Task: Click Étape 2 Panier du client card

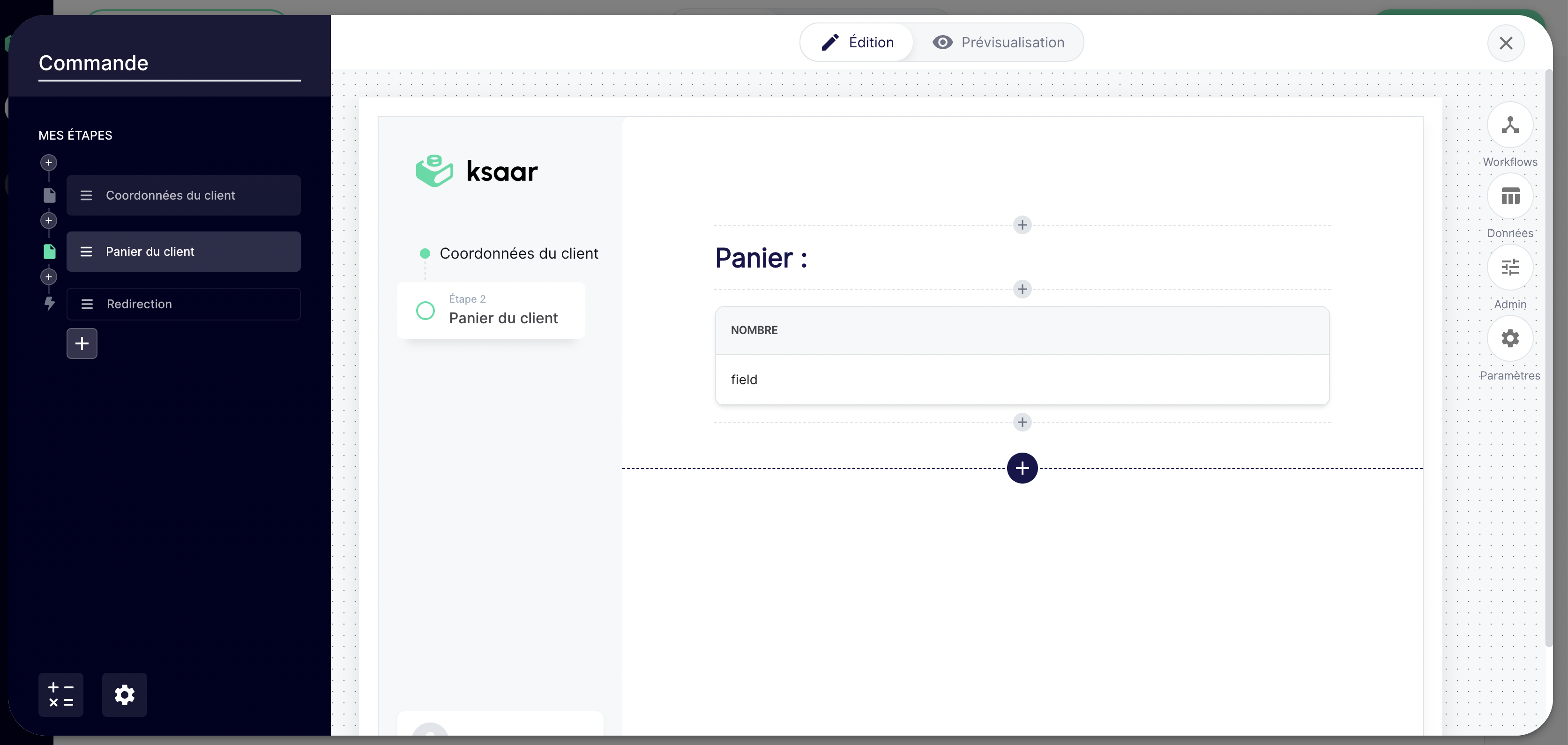Action: (x=491, y=310)
